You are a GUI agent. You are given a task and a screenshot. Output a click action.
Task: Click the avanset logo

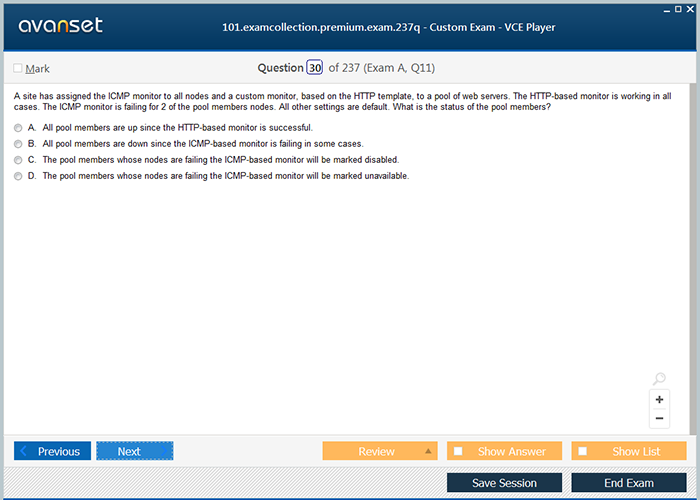tap(59, 26)
